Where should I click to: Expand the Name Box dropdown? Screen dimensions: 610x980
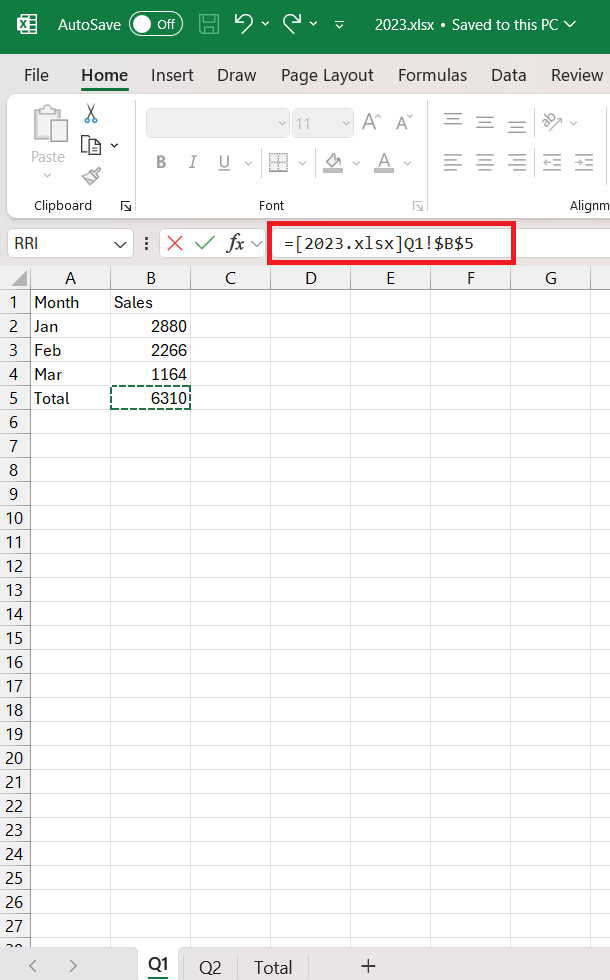[120, 244]
